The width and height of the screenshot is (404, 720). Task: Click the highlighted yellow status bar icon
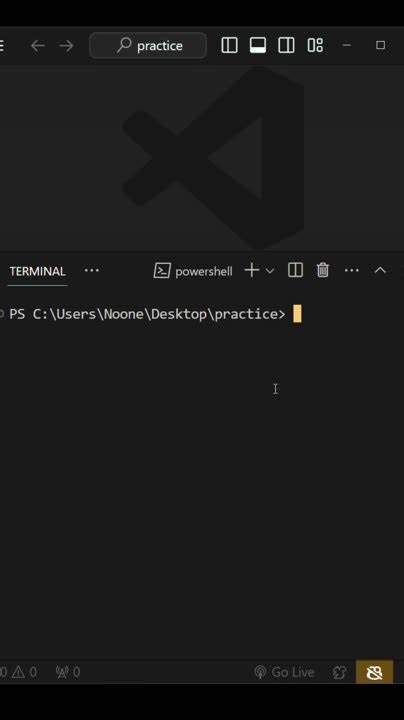pyautogui.click(x=374, y=672)
